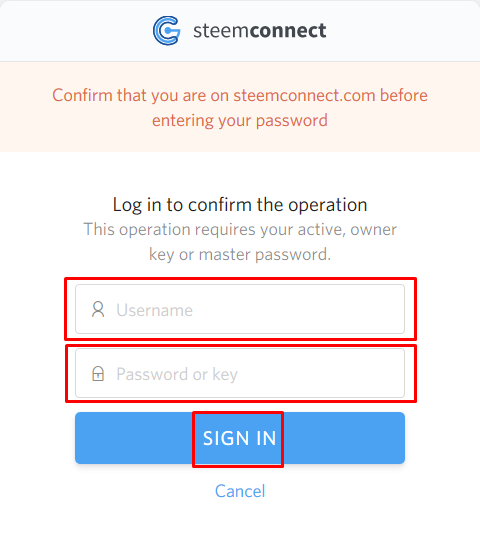Focus the Username input field
Screen dimensions: 480x542
click(240, 309)
